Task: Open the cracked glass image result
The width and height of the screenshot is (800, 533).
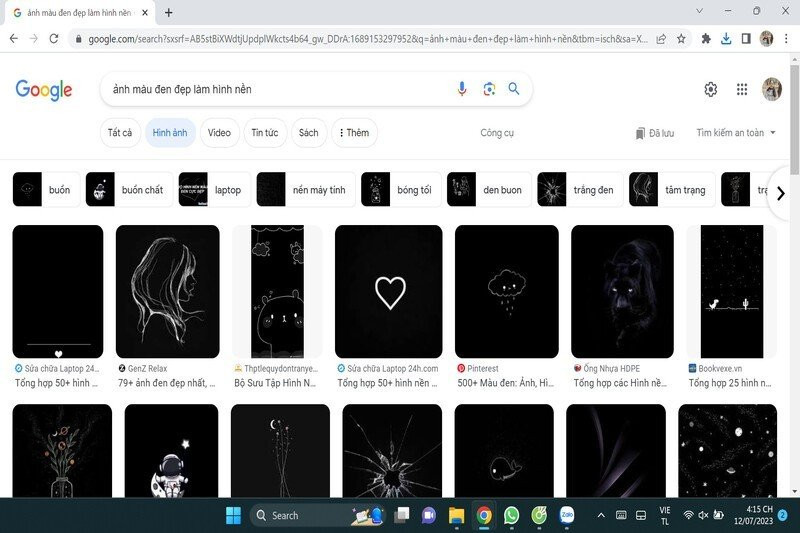Action: click(392, 451)
